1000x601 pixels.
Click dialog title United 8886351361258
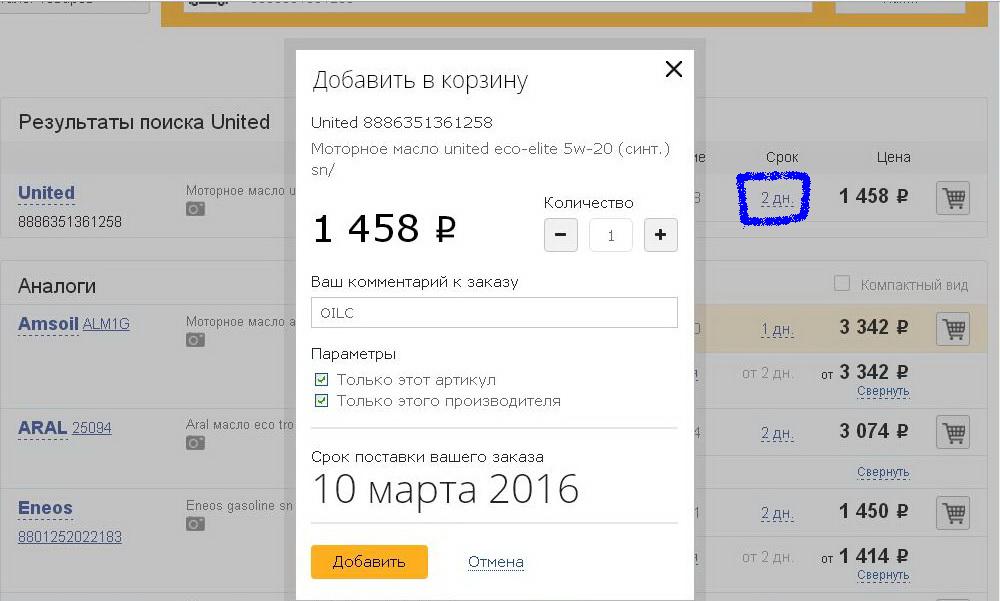pos(402,122)
